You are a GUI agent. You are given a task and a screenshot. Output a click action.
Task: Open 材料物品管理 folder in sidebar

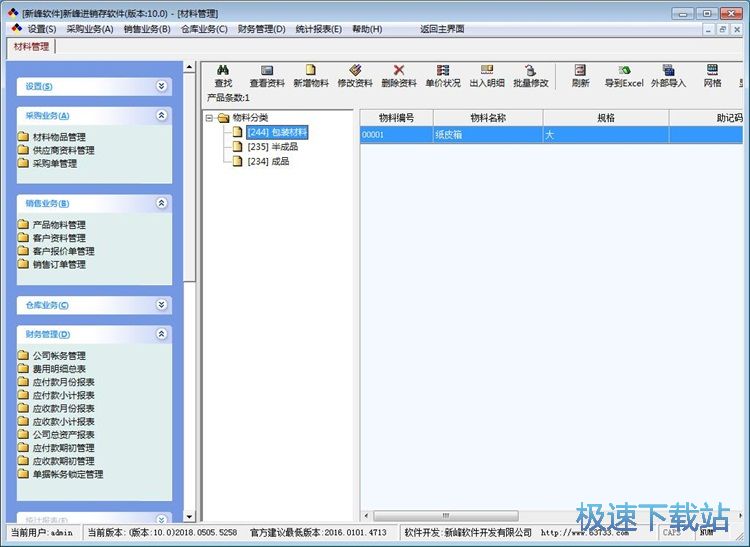(x=52, y=137)
